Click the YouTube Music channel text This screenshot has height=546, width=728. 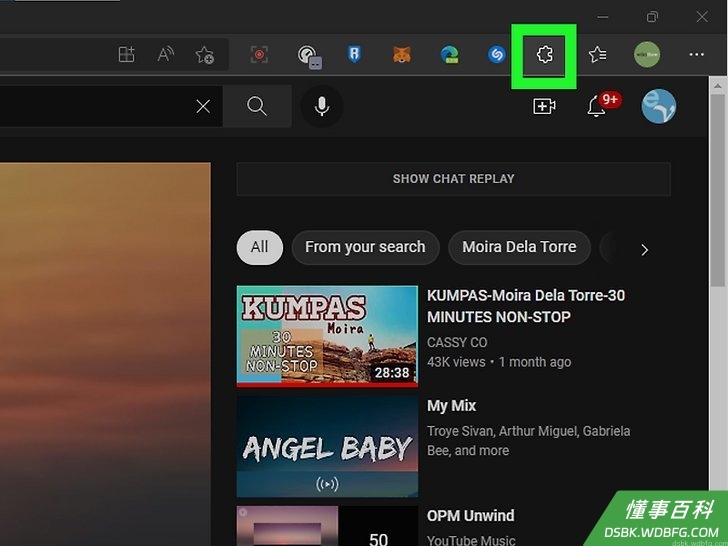tap(471, 540)
